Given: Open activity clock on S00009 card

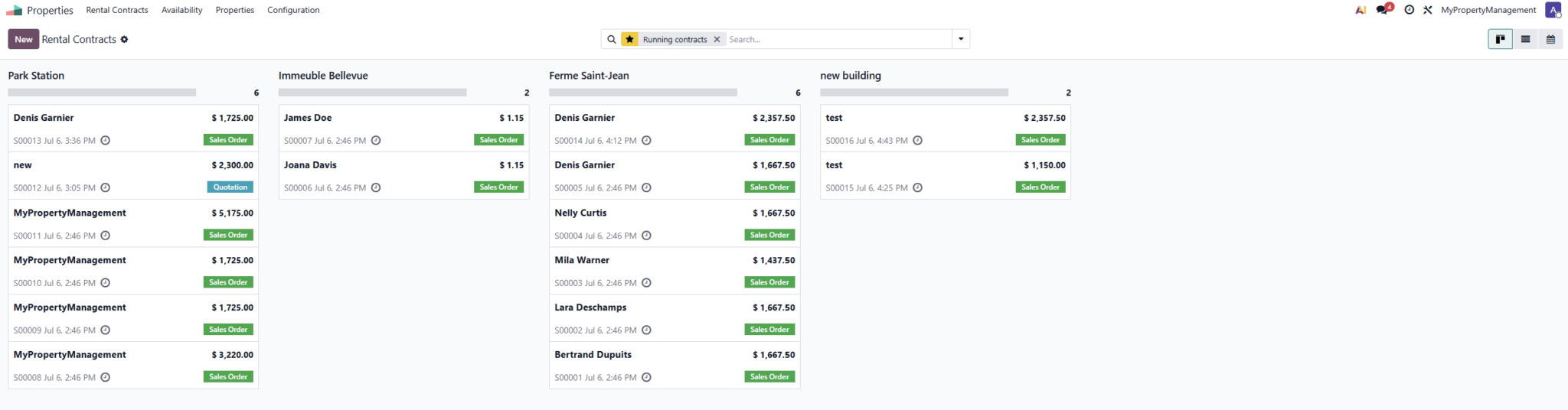Looking at the screenshot, I should [106, 330].
